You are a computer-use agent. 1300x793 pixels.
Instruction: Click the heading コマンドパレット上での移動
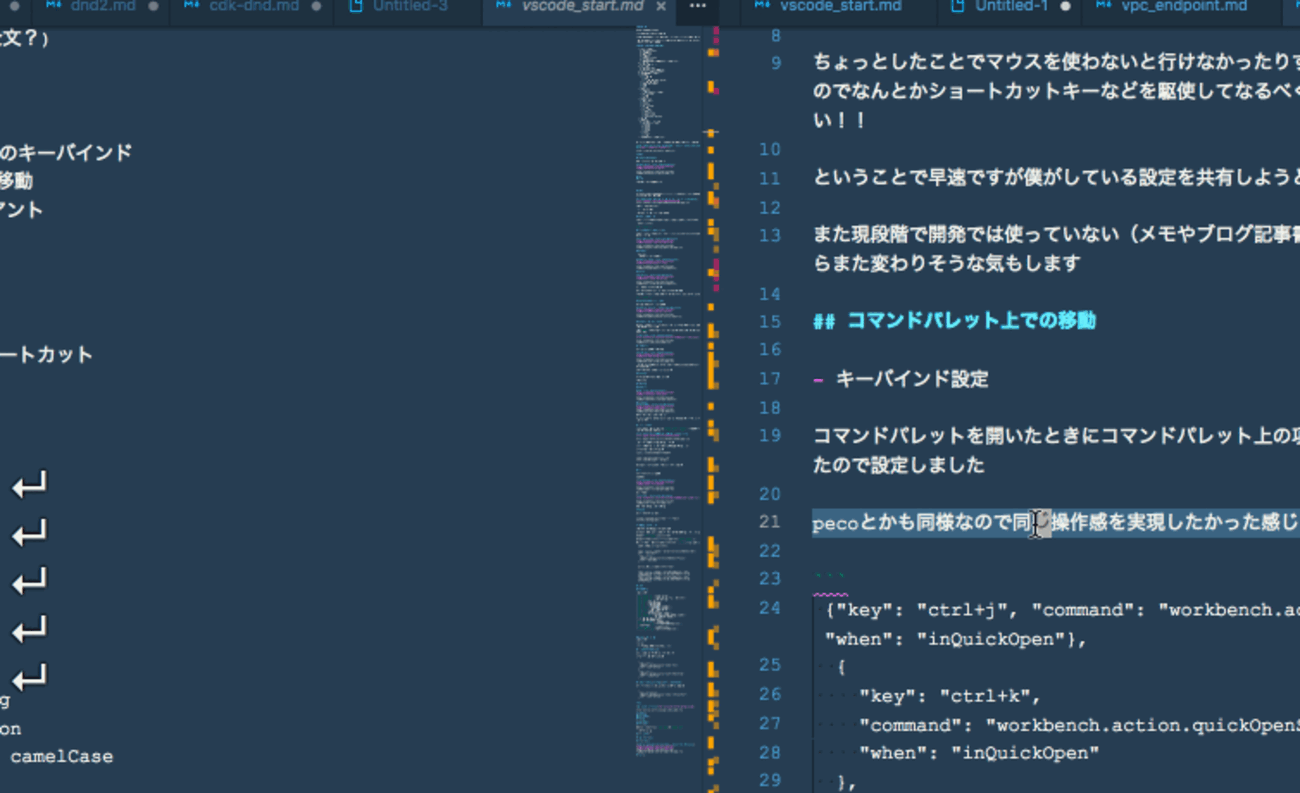click(970, 321)
